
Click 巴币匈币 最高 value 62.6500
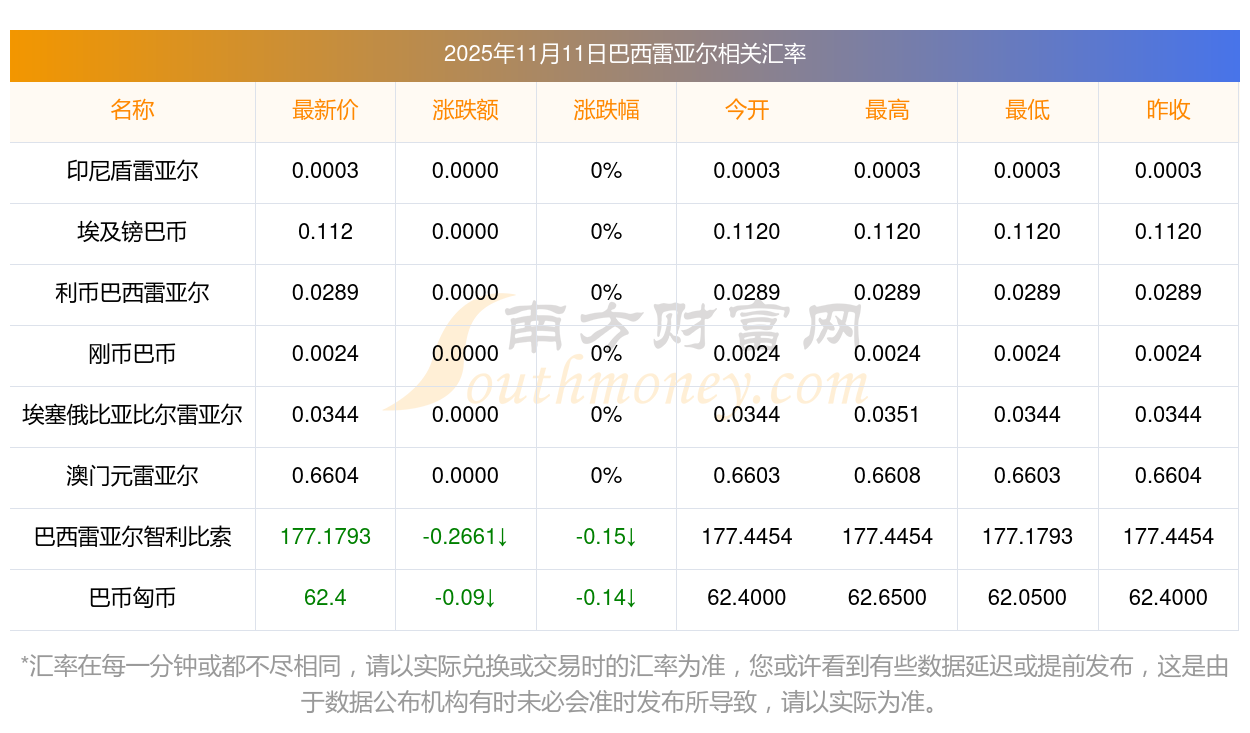point(887,598)
